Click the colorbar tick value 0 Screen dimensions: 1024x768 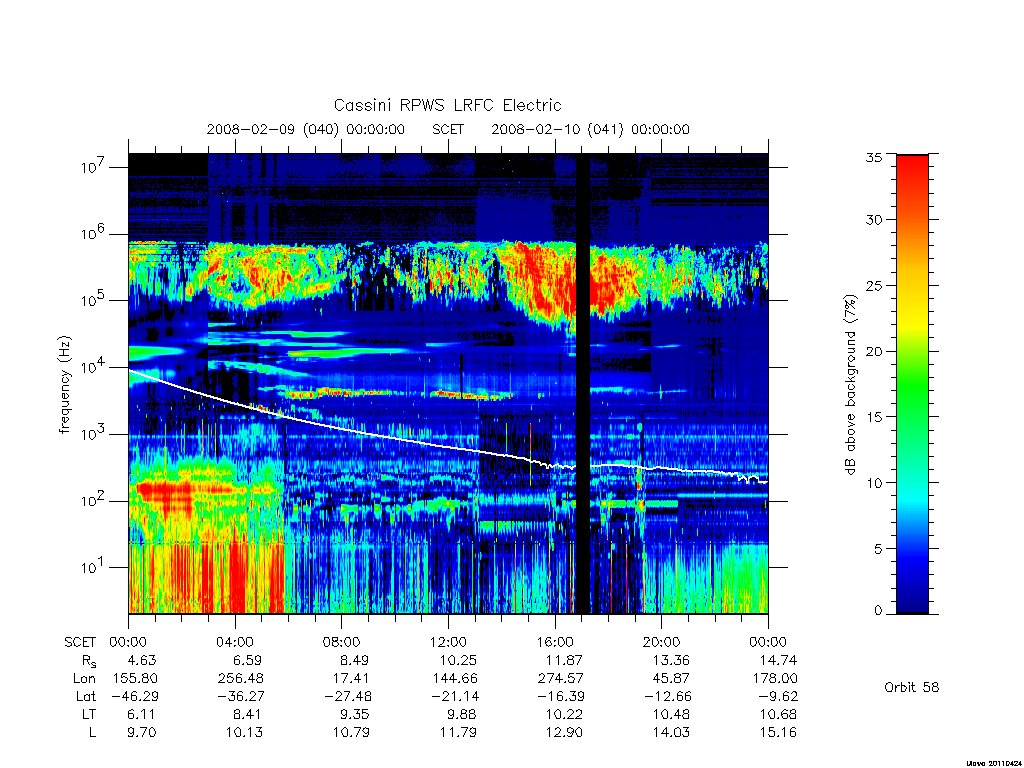coord(878,611)
